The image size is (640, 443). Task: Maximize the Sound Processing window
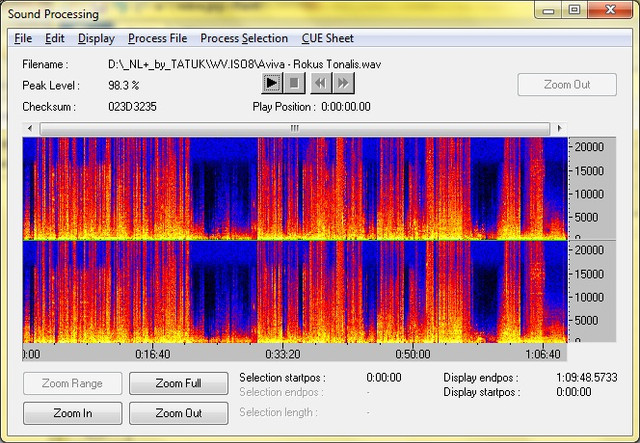tap(575, 10)
